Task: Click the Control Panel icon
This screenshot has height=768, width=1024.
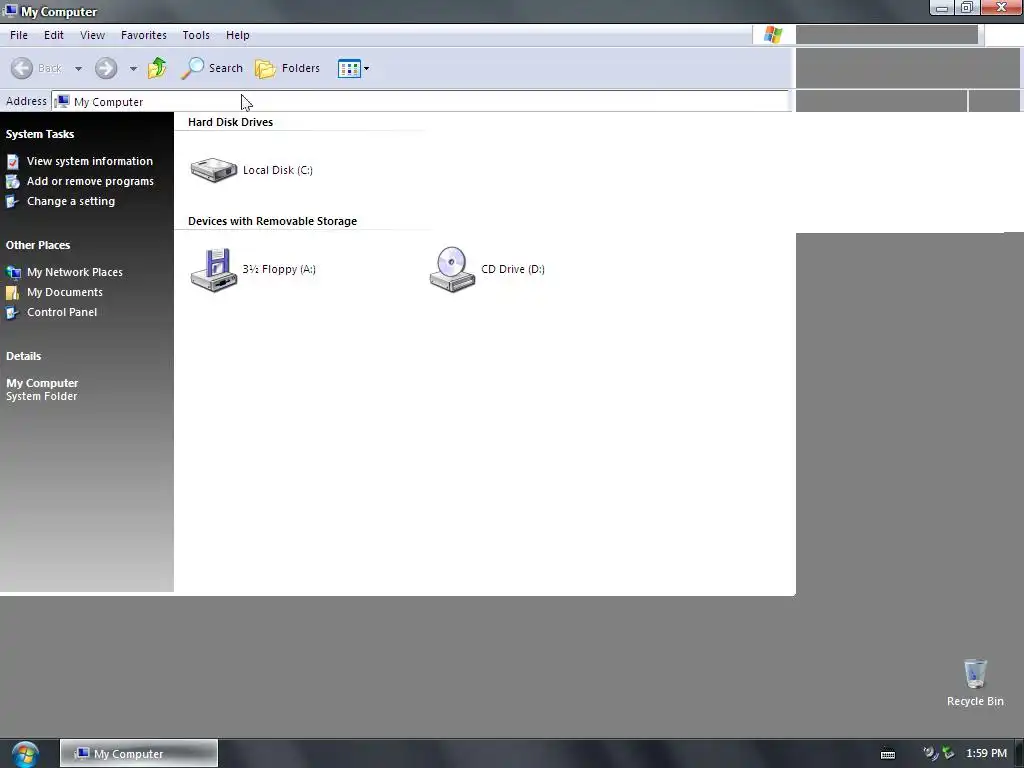Action: click(12, 312)
